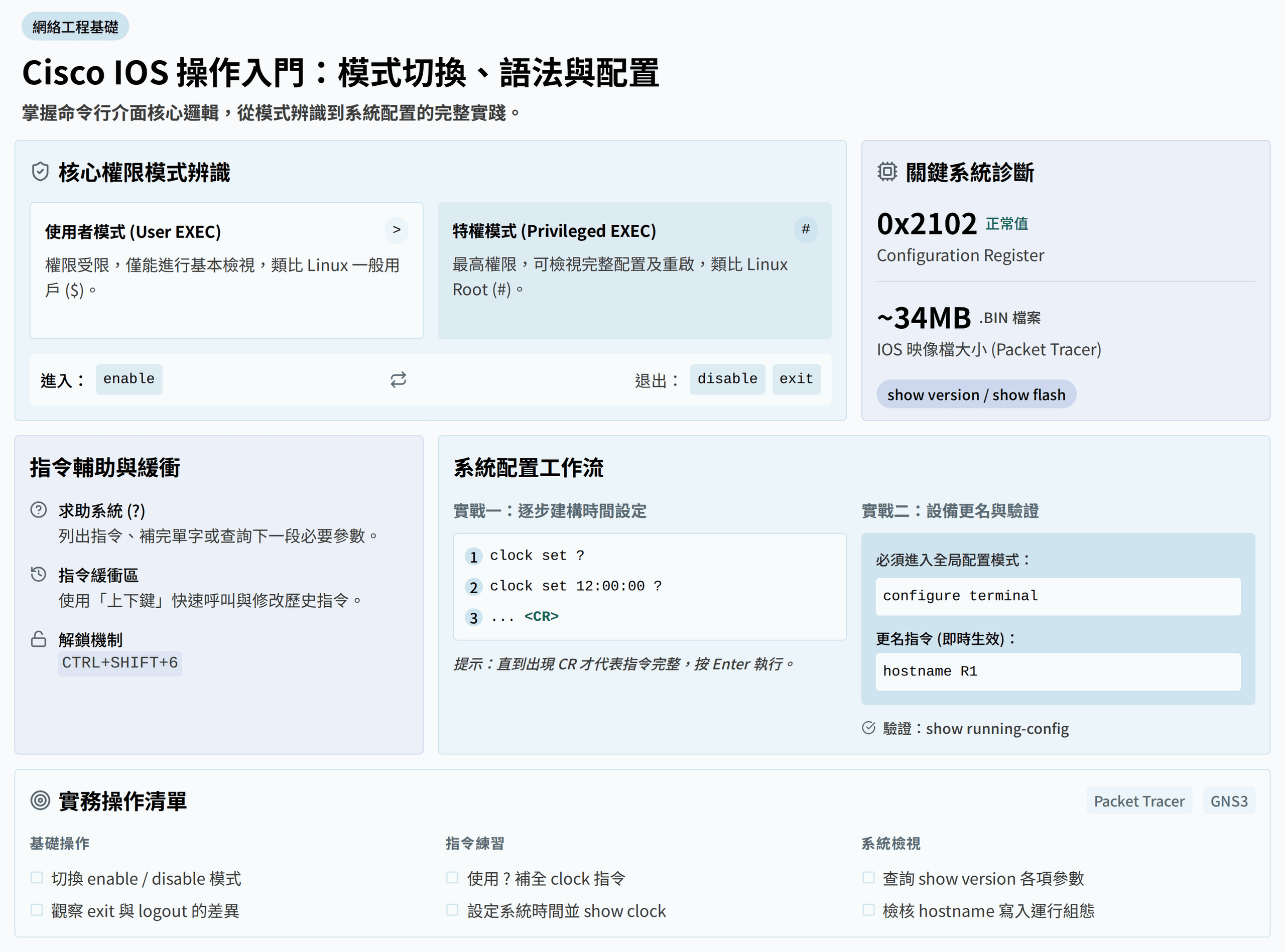1285x952 pixels.
Task: Click the history clock icon for 指令緩衝區
Action: tap(39, 574)
